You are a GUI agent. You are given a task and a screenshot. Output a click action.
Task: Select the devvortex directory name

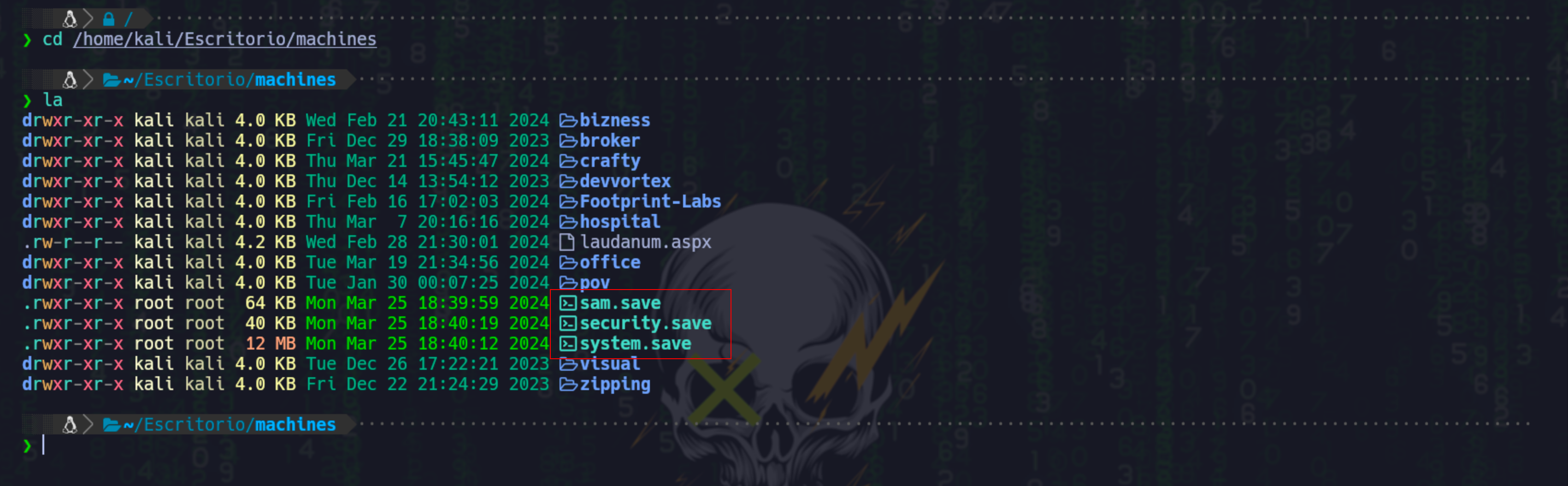625,182
